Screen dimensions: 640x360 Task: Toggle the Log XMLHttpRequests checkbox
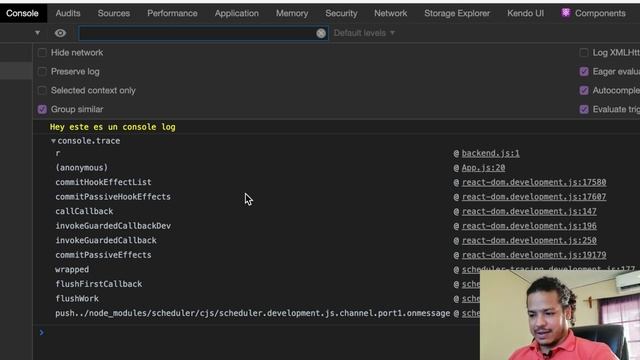(x=584, y=53)
